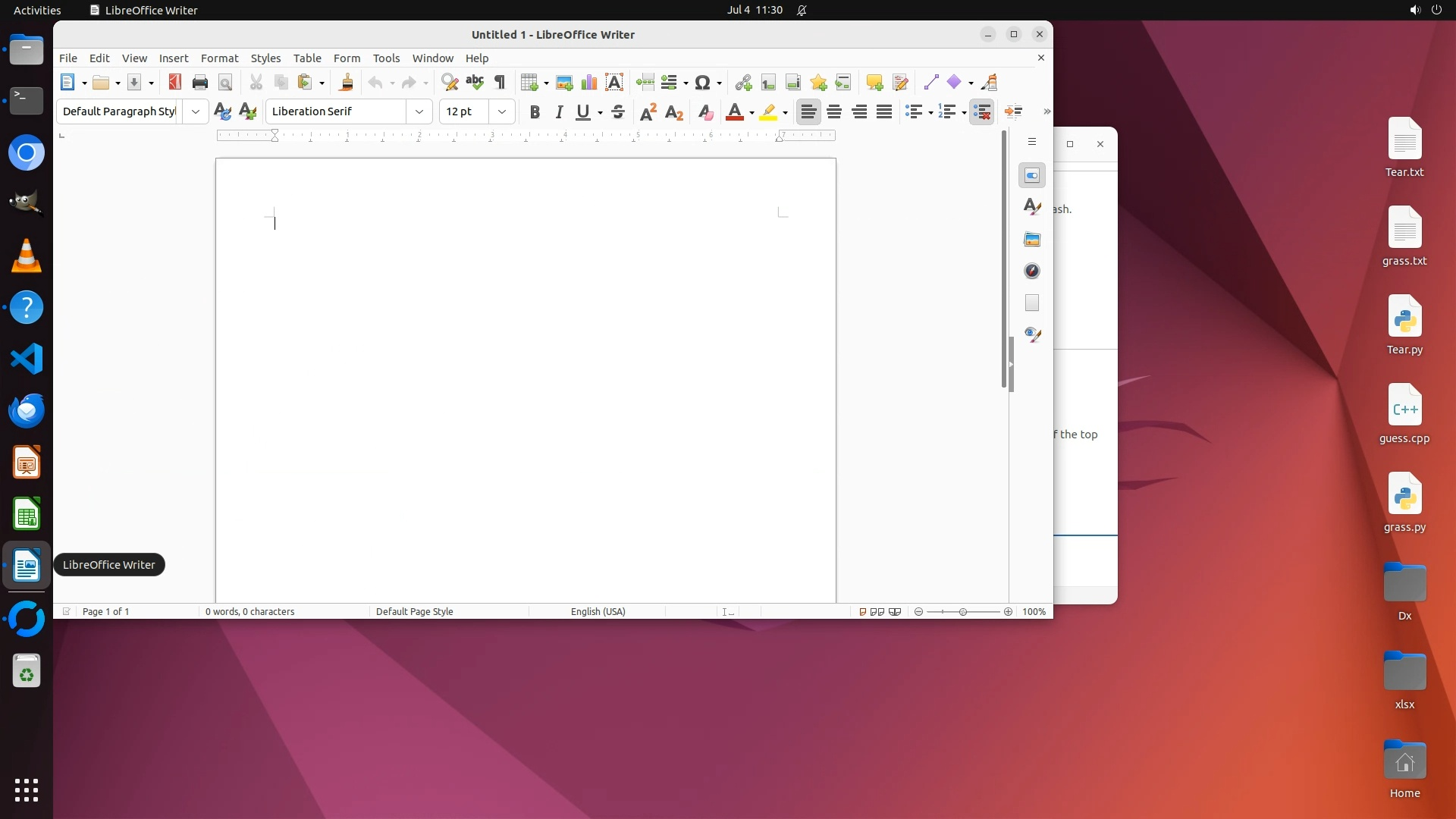The width and height of the screenshot is (1456, 819).
Task: Click the Default Page Style status label
Action: tap(414, 612)
